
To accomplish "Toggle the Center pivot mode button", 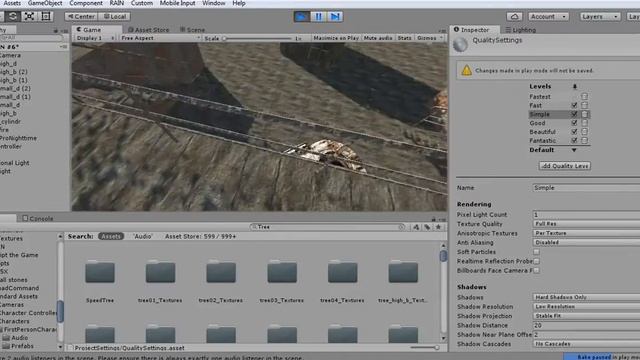I will pyautogui.click(x=81, y=17).
